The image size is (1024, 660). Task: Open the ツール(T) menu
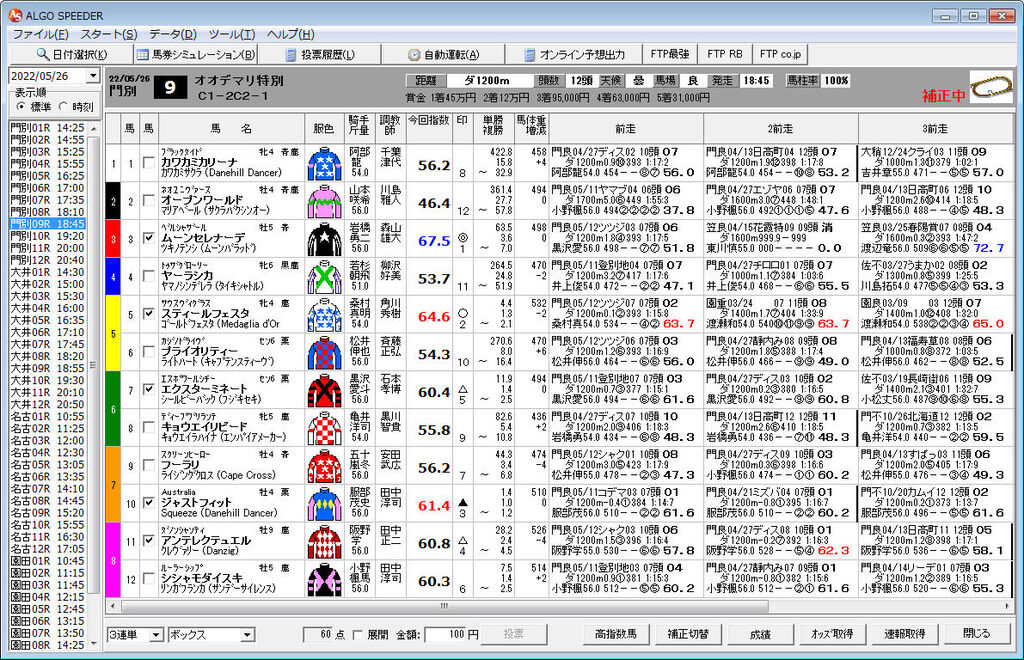tap(232, 35)
